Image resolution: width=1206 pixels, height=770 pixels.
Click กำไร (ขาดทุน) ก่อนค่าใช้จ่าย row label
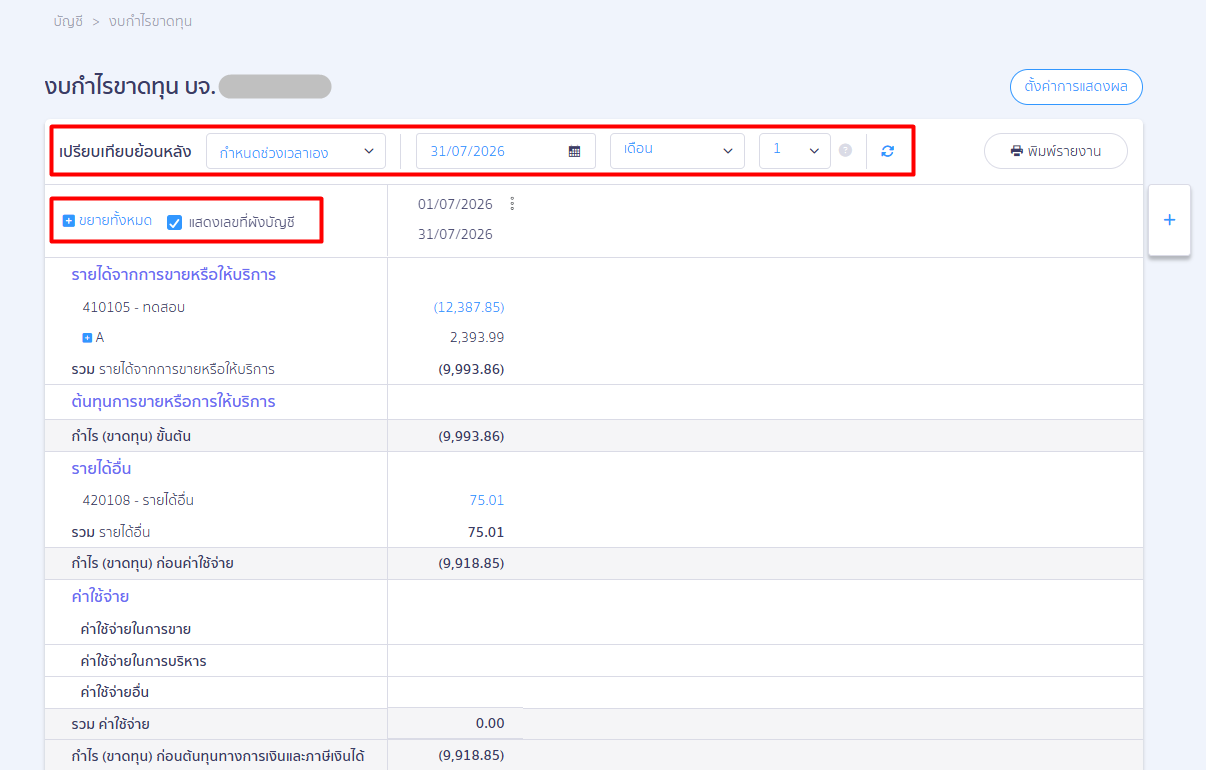[152, 563]
